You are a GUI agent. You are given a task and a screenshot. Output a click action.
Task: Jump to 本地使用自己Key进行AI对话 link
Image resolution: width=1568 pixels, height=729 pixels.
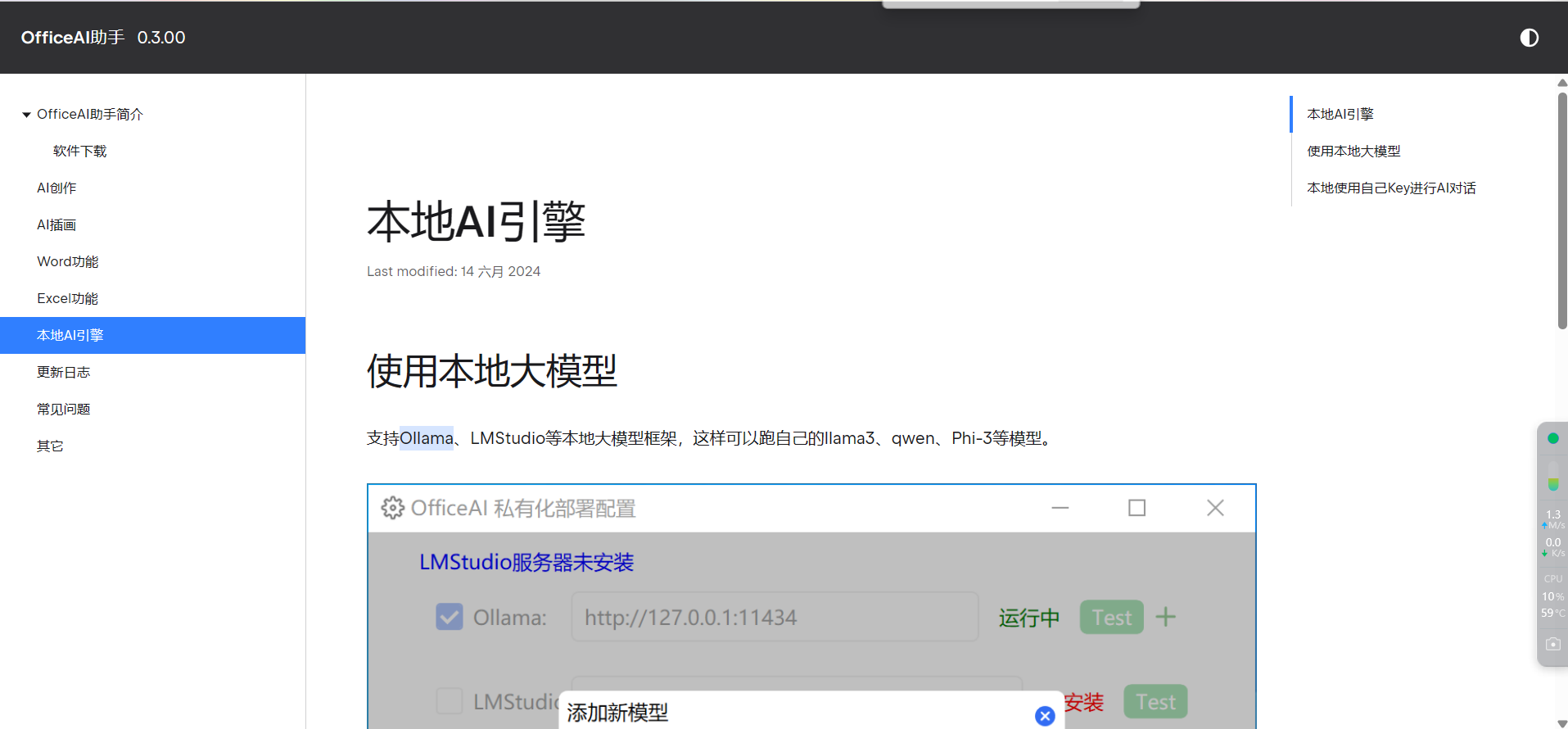click(x=1391, y=188)
